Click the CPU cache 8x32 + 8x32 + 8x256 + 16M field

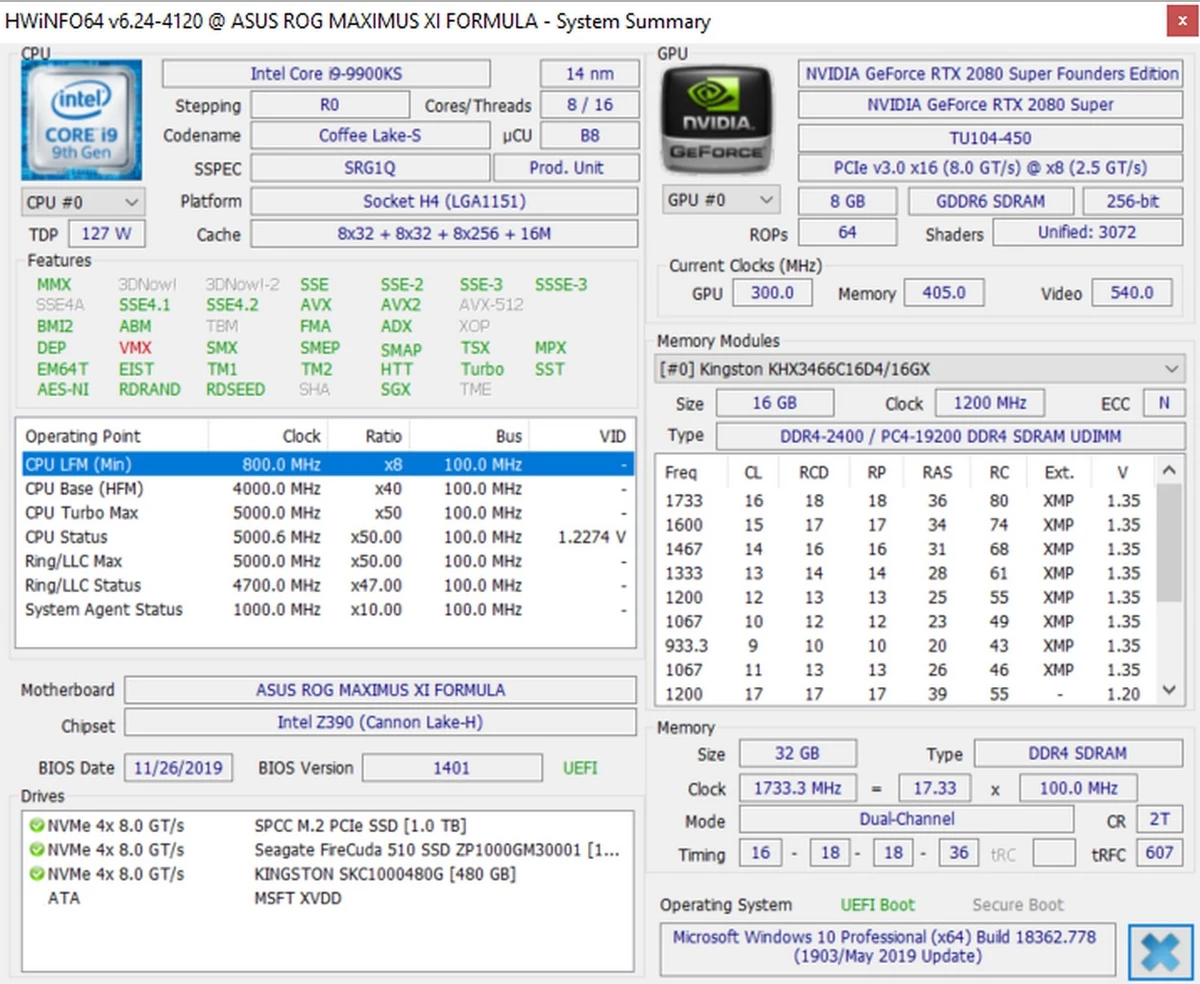coord(444,235)
